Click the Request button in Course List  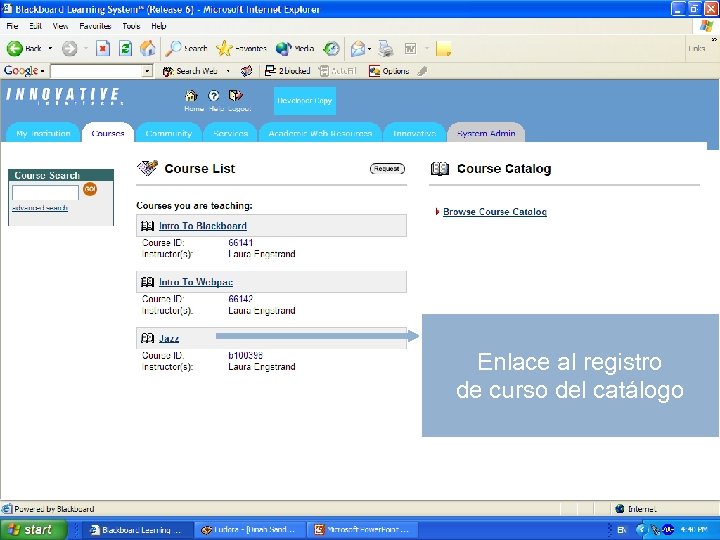tap(387, 169)
